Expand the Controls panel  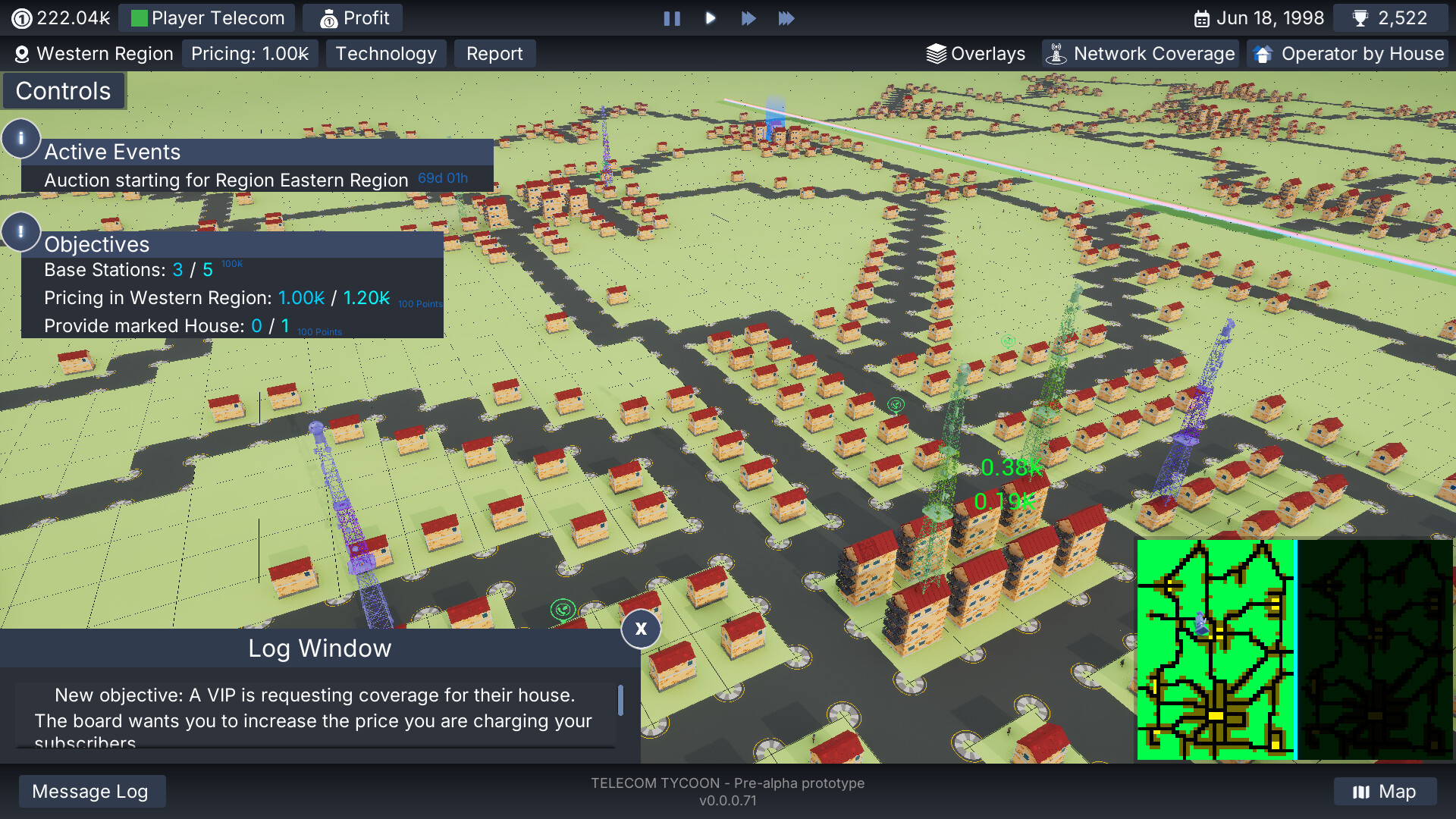point(63,90)
